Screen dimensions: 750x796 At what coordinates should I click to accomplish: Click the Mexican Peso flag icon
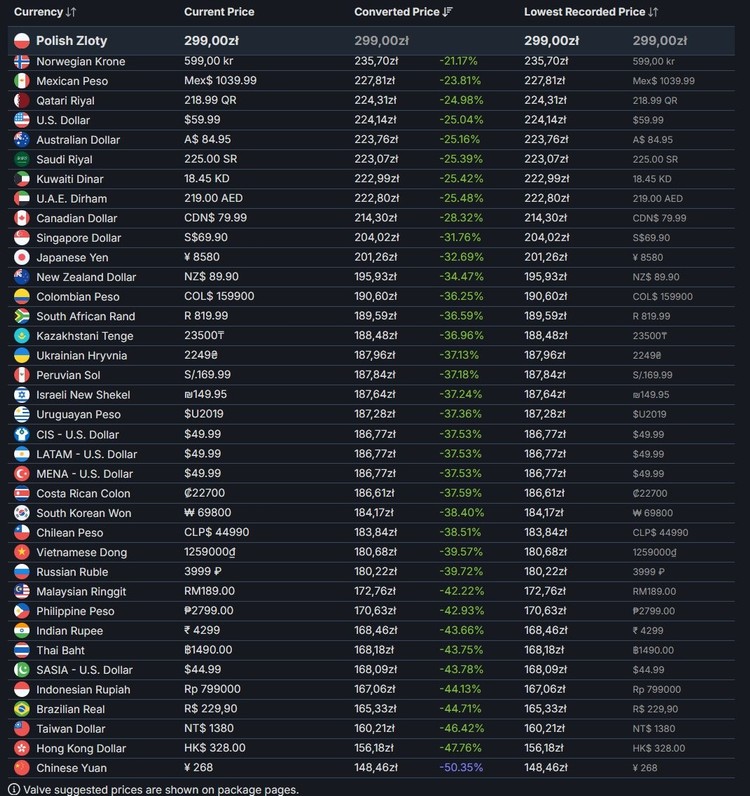click(x=22, y=81)
